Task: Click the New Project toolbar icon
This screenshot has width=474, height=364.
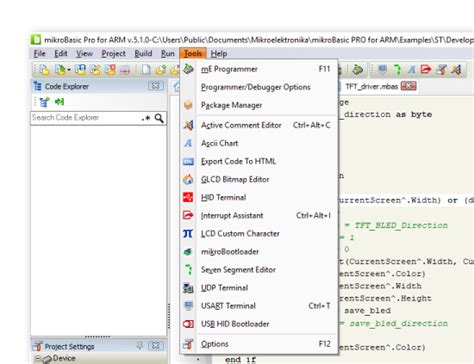Action: point(44,70)
